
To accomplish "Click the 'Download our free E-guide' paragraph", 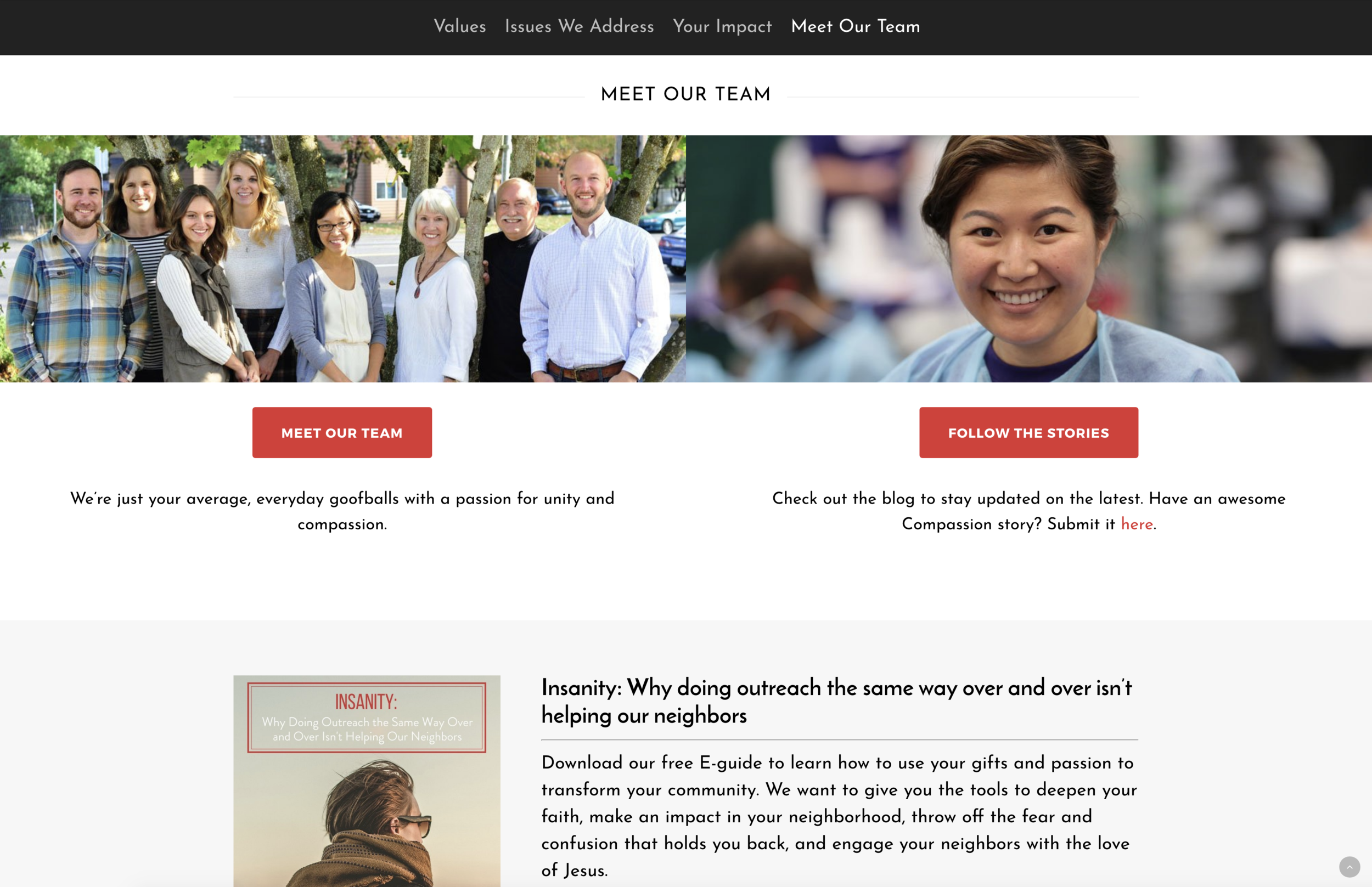I will tap(839, 816).
